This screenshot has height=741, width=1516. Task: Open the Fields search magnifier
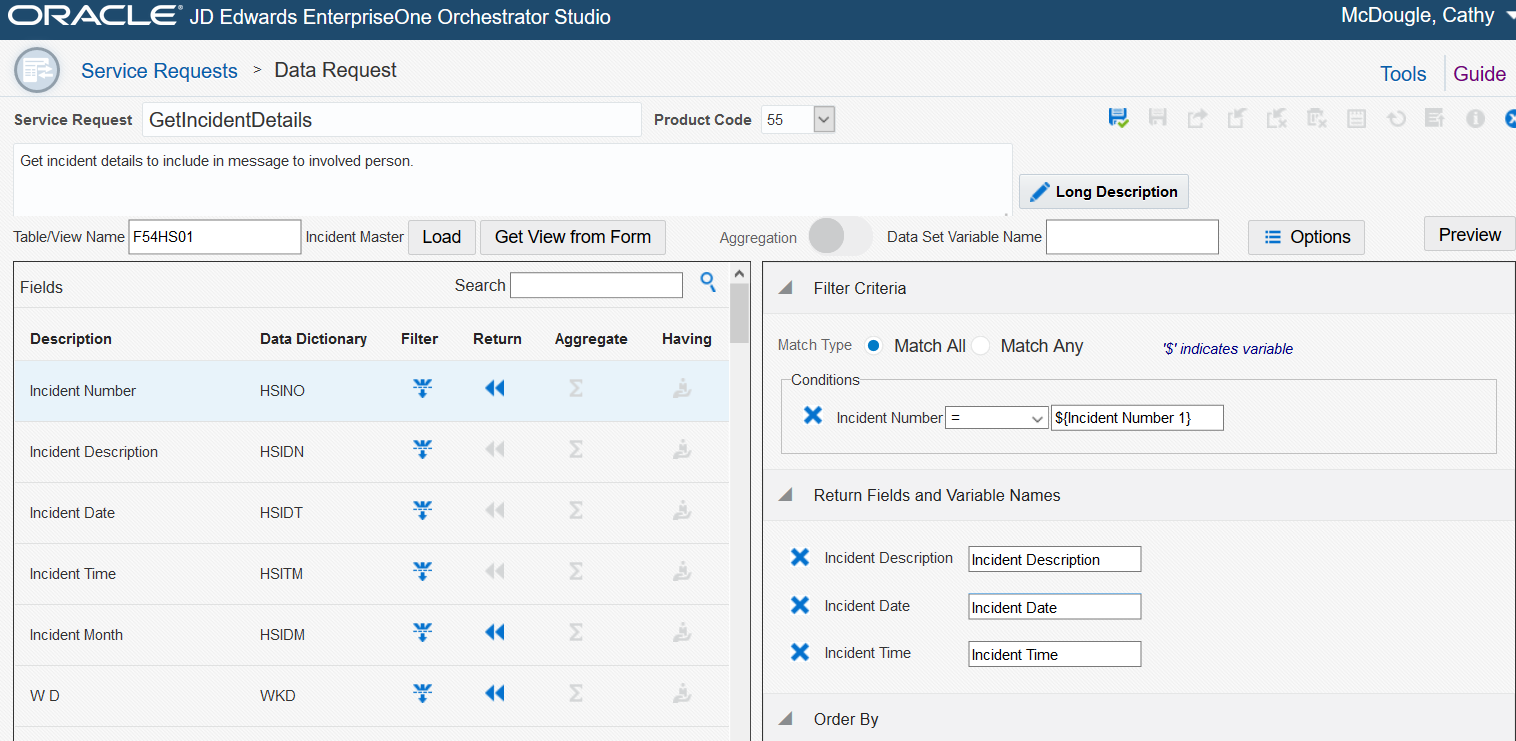[708, 284]
